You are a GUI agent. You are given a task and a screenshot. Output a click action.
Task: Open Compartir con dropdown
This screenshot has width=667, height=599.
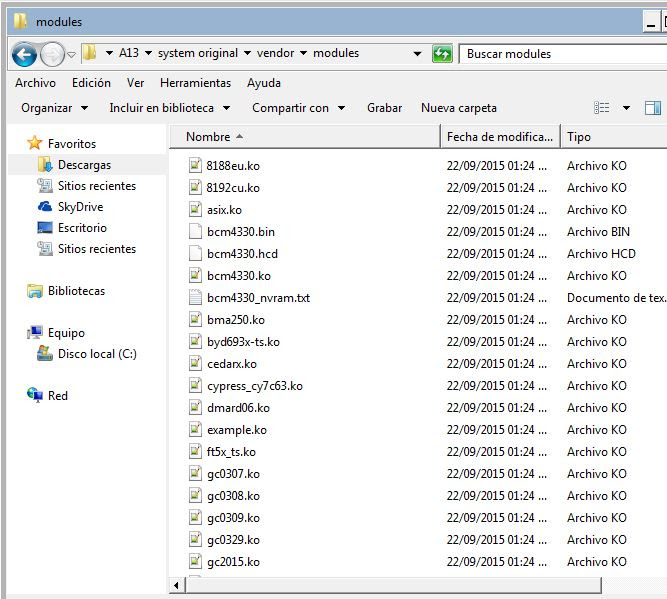tap(298, 108)
